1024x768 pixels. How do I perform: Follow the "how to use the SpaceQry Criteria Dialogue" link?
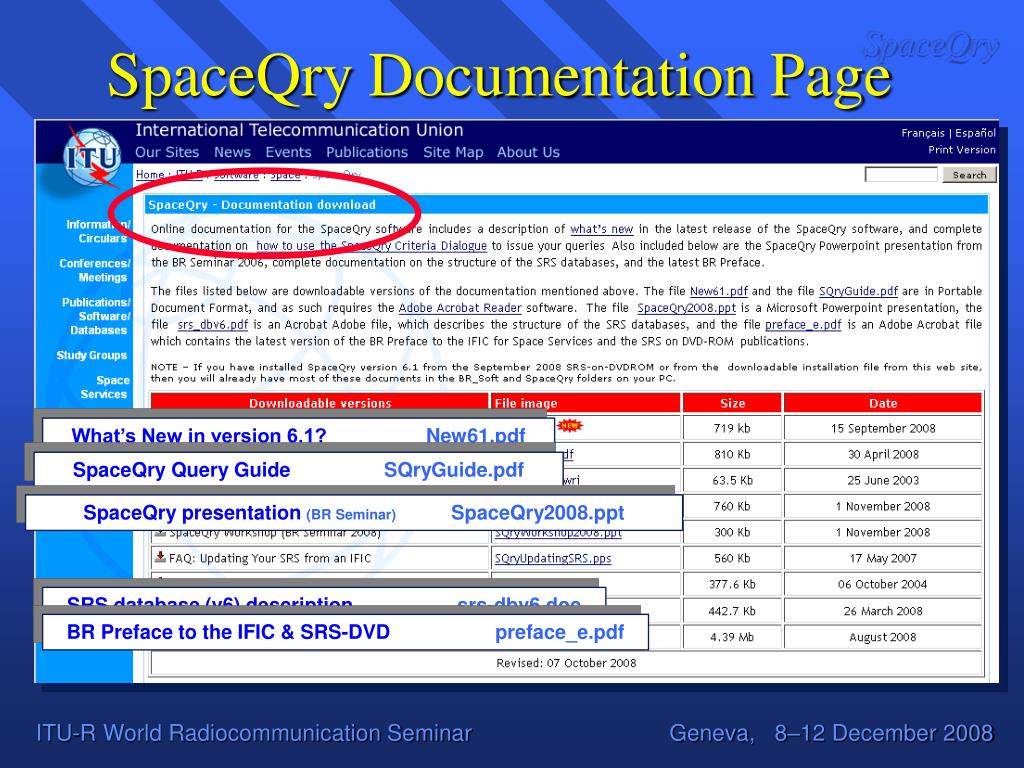point(371,246)
